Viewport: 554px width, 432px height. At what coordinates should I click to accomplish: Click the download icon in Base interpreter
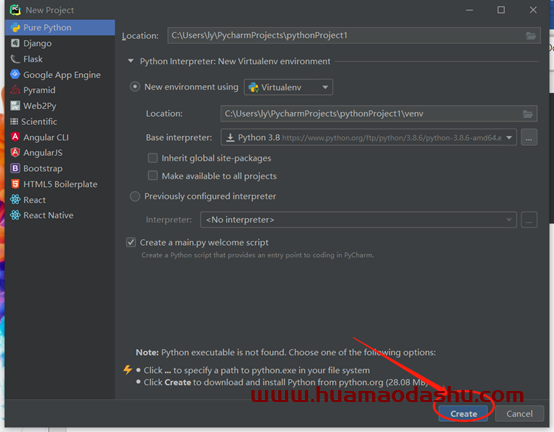click(230, 137)
